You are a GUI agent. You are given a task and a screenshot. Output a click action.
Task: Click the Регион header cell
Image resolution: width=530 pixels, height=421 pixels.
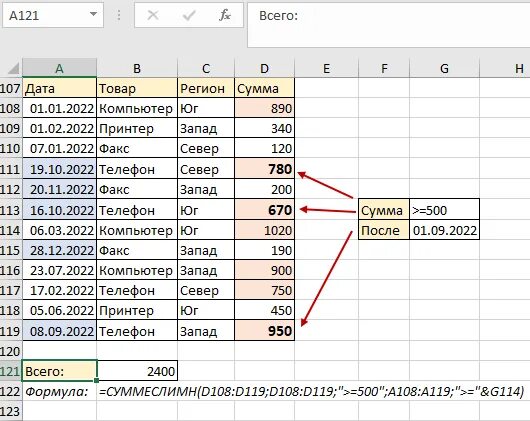206,88
